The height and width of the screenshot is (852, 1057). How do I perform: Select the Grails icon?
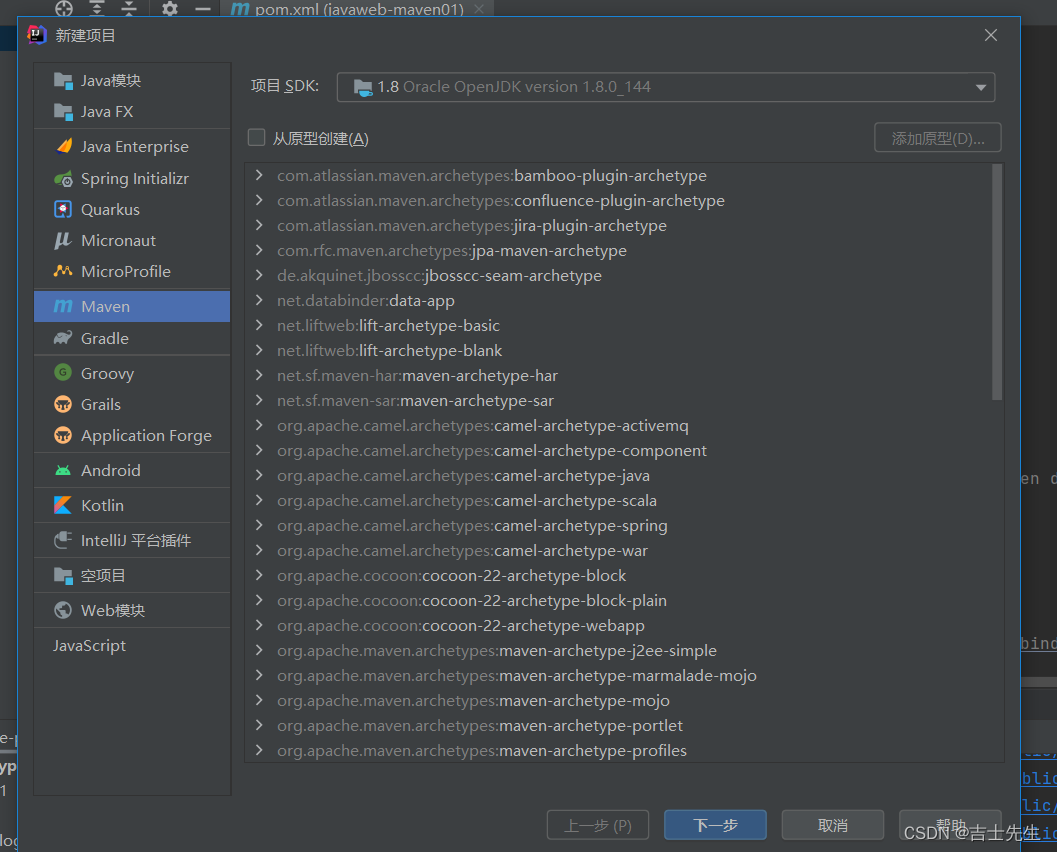pyautogui.click(x=63, y=404)
